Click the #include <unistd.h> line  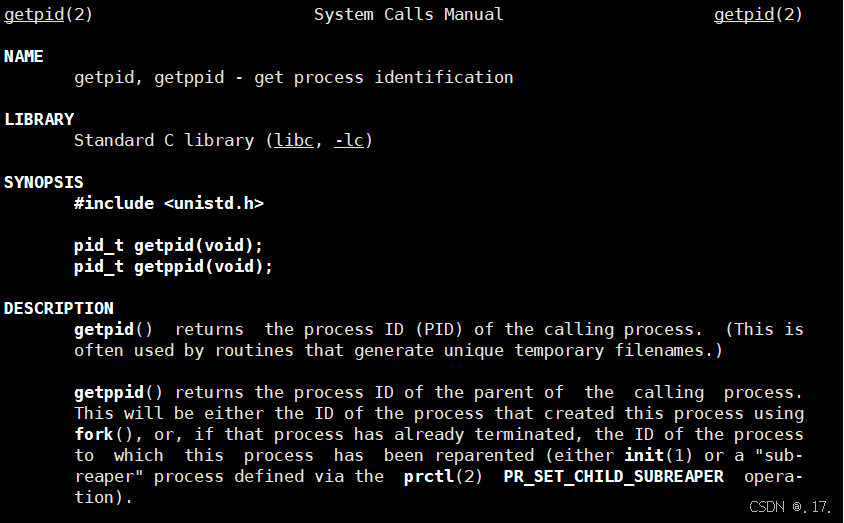(x=169, y=203)
